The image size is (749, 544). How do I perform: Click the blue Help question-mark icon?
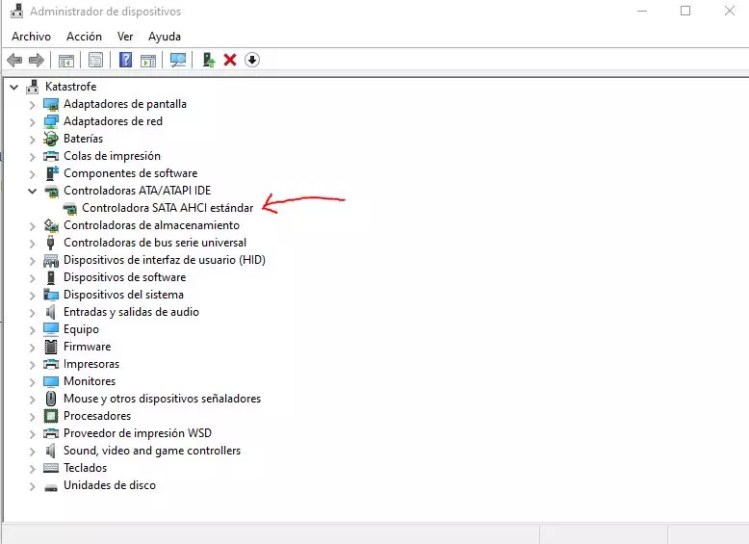[125, 60]
